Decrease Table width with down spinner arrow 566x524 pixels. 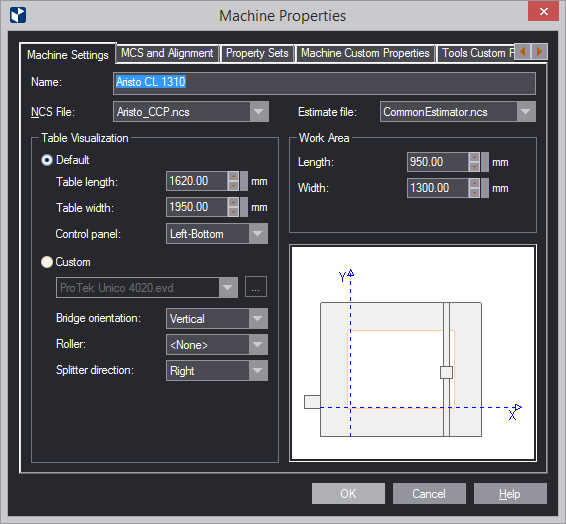(233, 212)
